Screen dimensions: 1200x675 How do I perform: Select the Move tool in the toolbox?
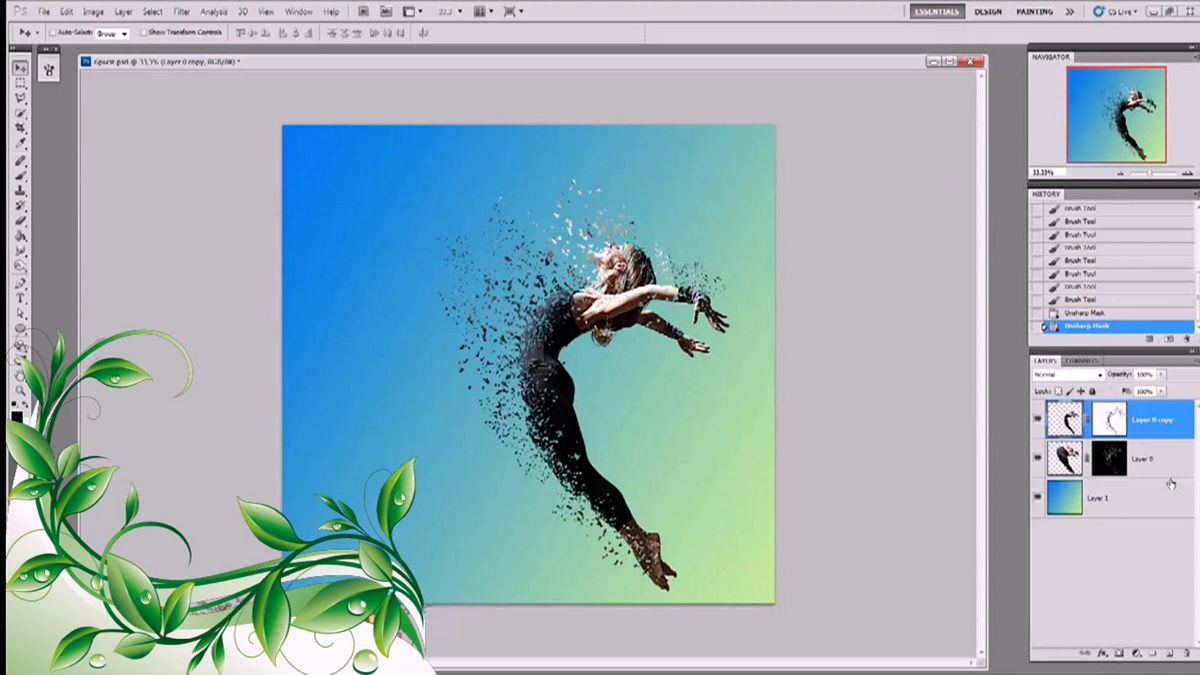(x=20, y=68)
